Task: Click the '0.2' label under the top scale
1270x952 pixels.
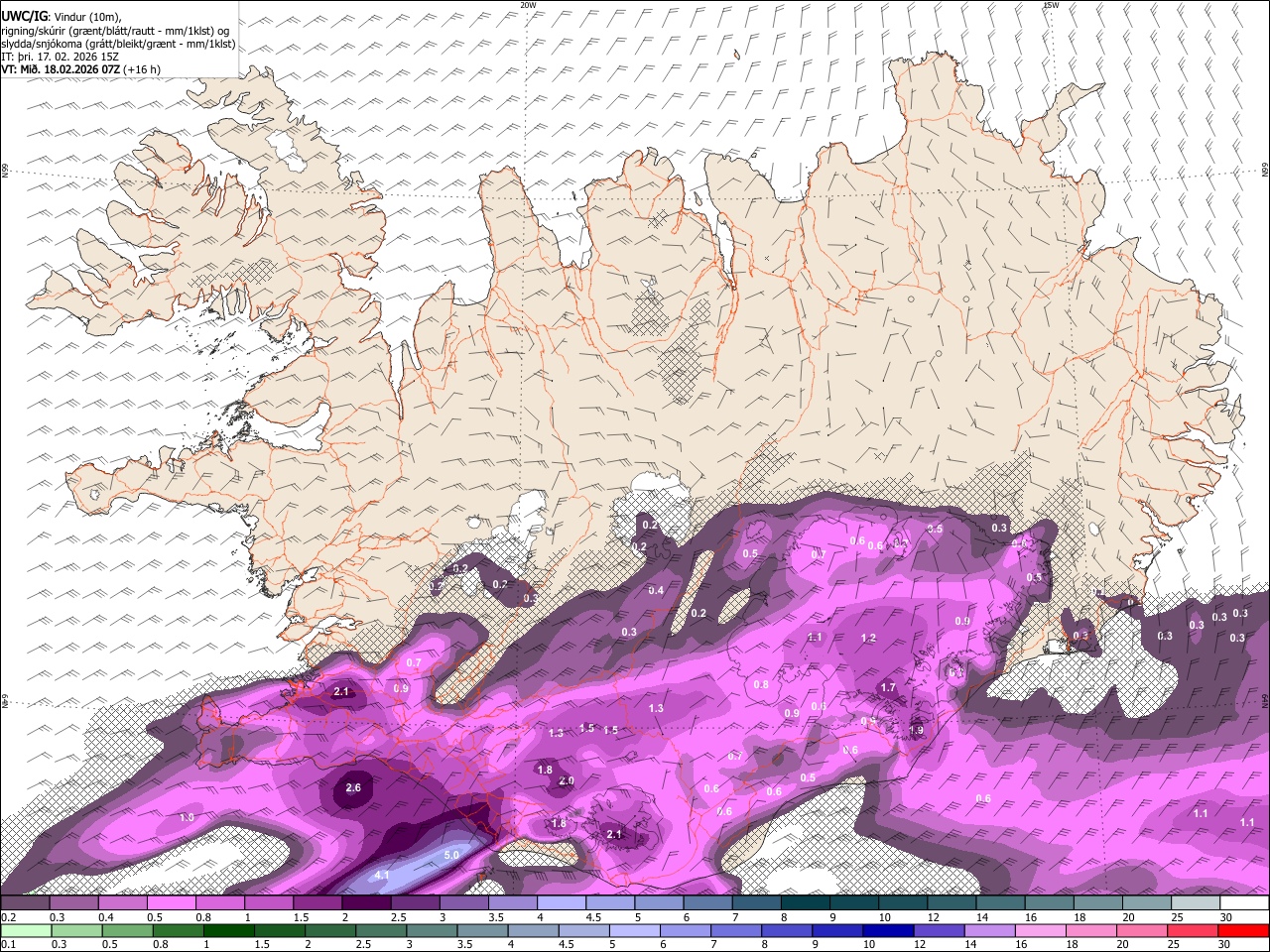Action: (x=8, y=917)
